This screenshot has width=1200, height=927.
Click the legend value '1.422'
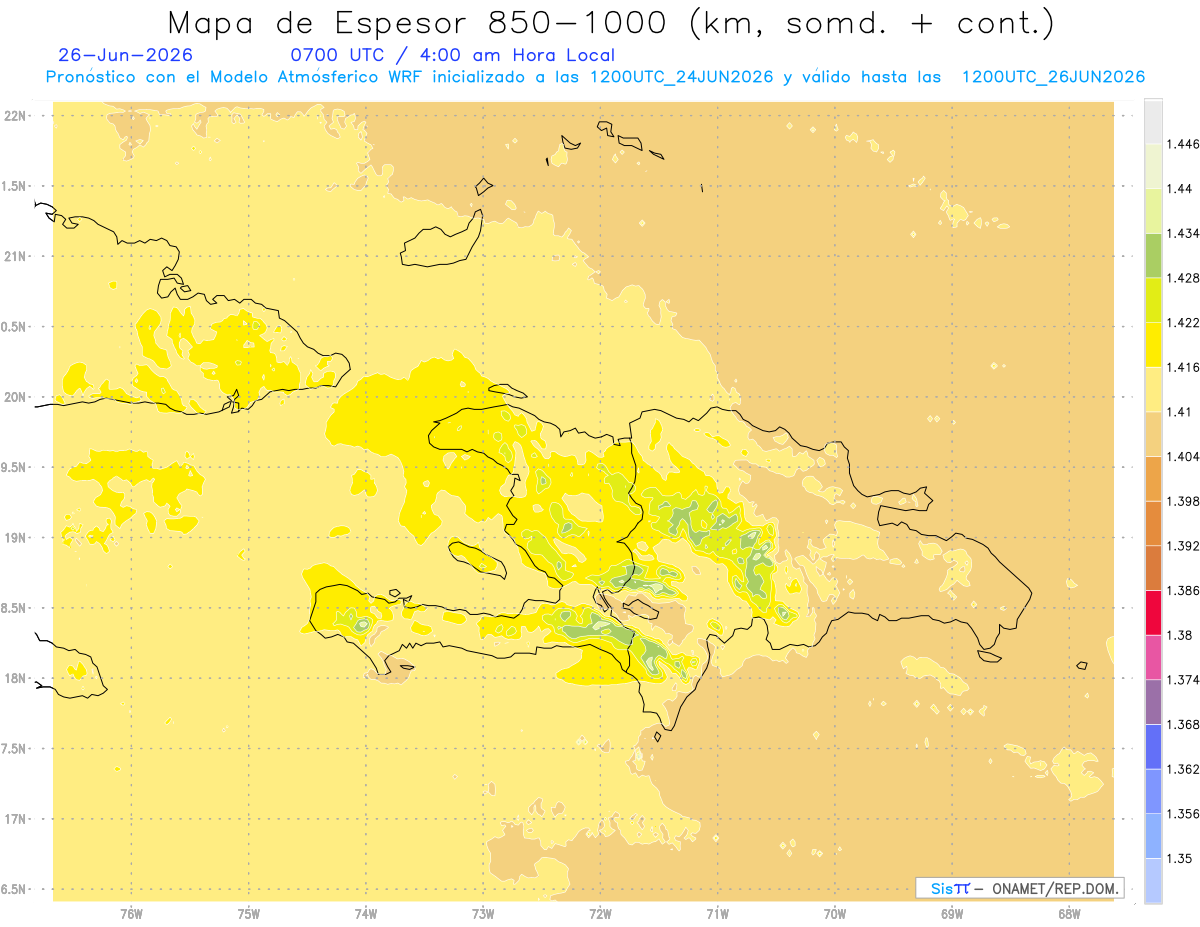1184,322
